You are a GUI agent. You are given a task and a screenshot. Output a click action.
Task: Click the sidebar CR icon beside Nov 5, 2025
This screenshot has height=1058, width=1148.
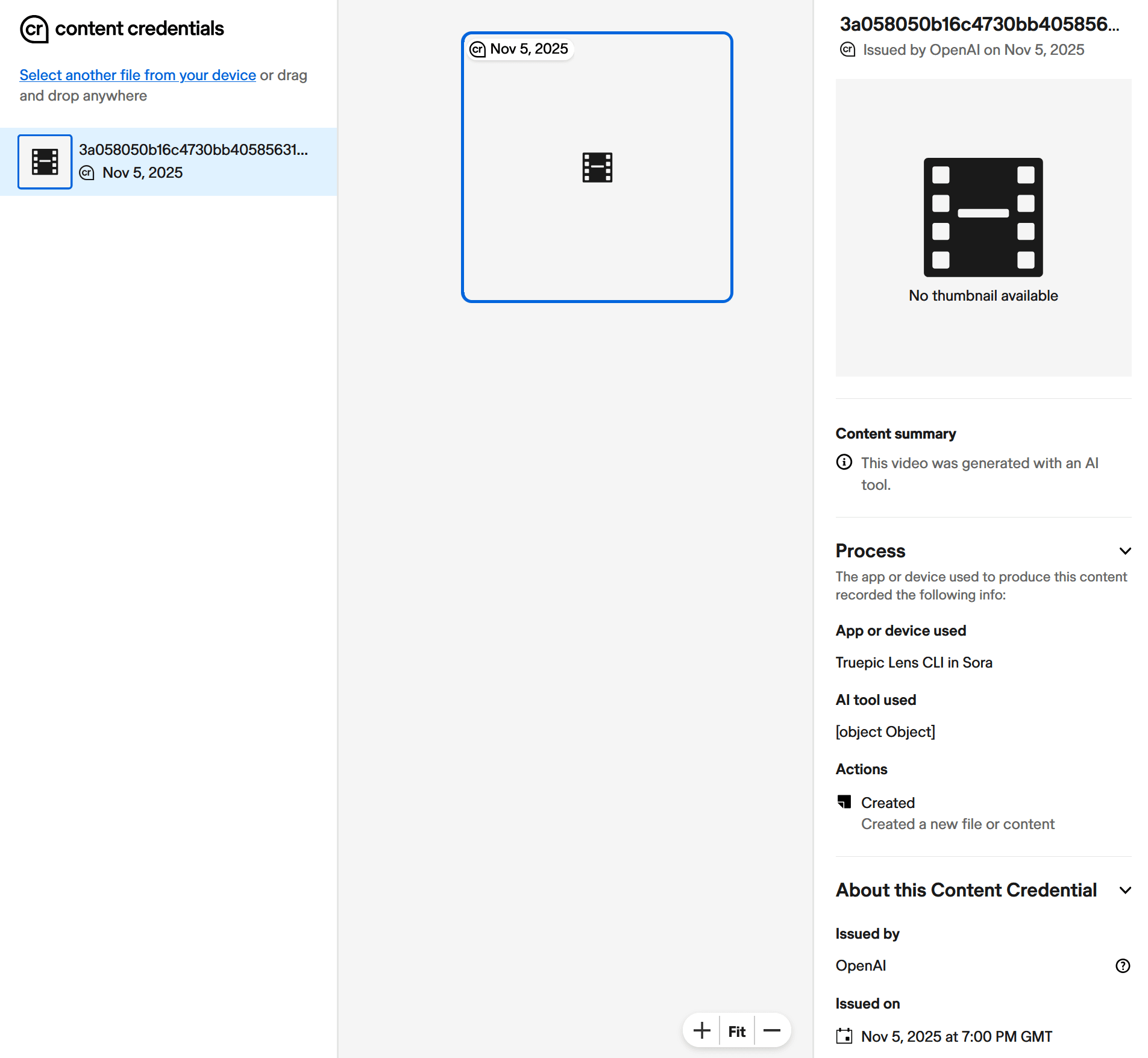87,173
